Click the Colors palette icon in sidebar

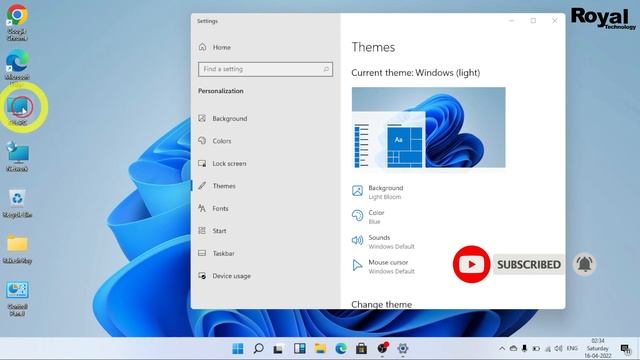(202, 141)
